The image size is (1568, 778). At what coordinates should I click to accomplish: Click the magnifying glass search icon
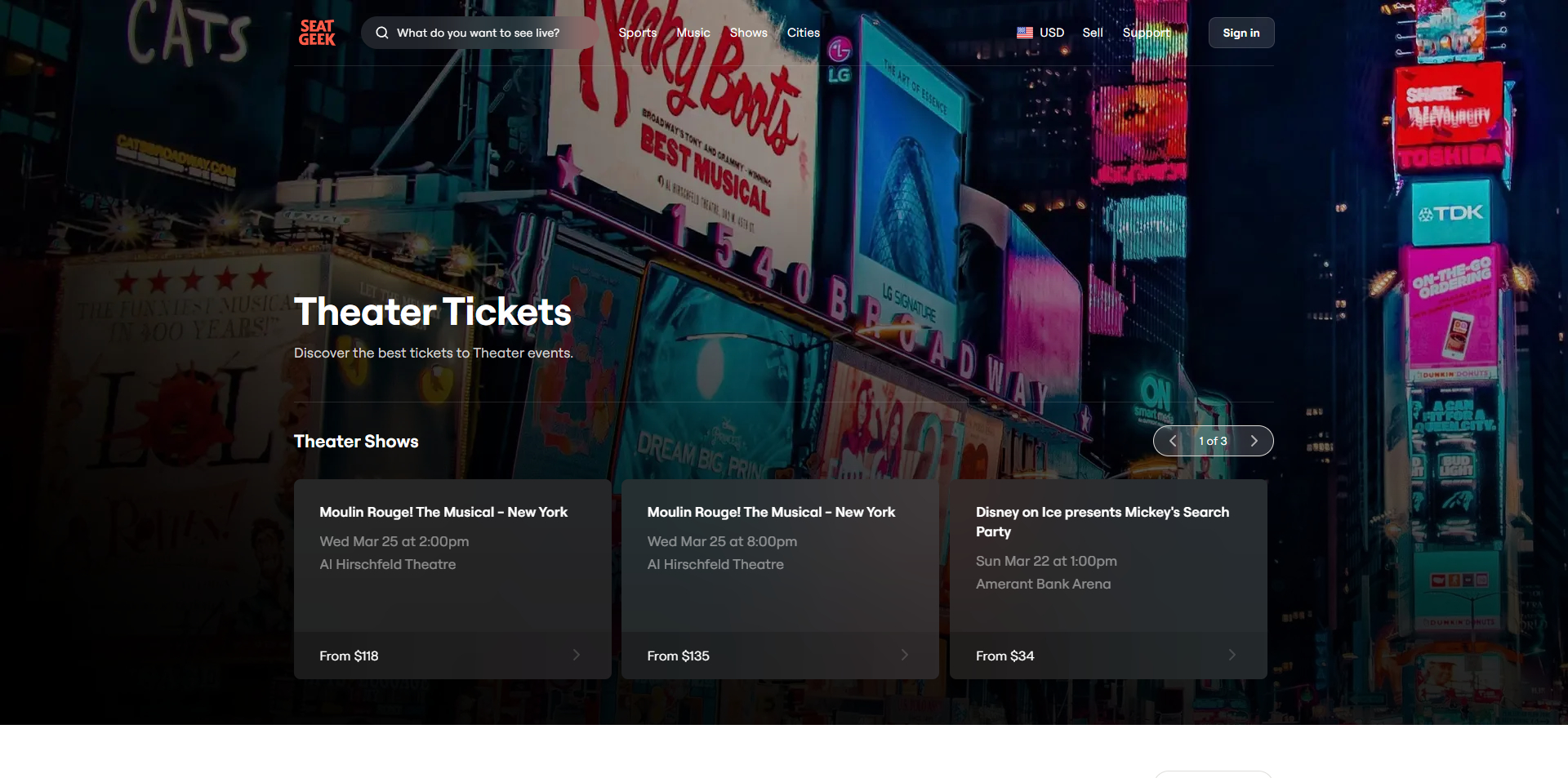pyautogui.click(x=381, y=33)
